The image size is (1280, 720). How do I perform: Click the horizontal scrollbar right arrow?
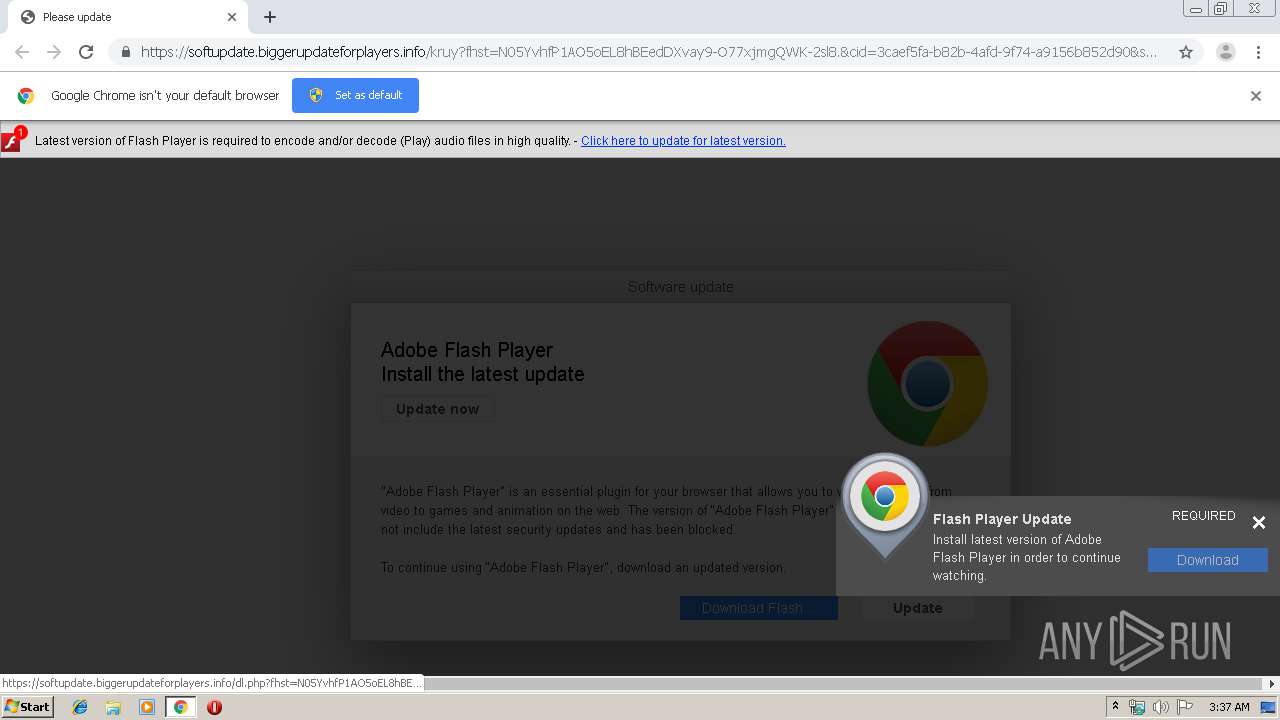coord(1272,684)
